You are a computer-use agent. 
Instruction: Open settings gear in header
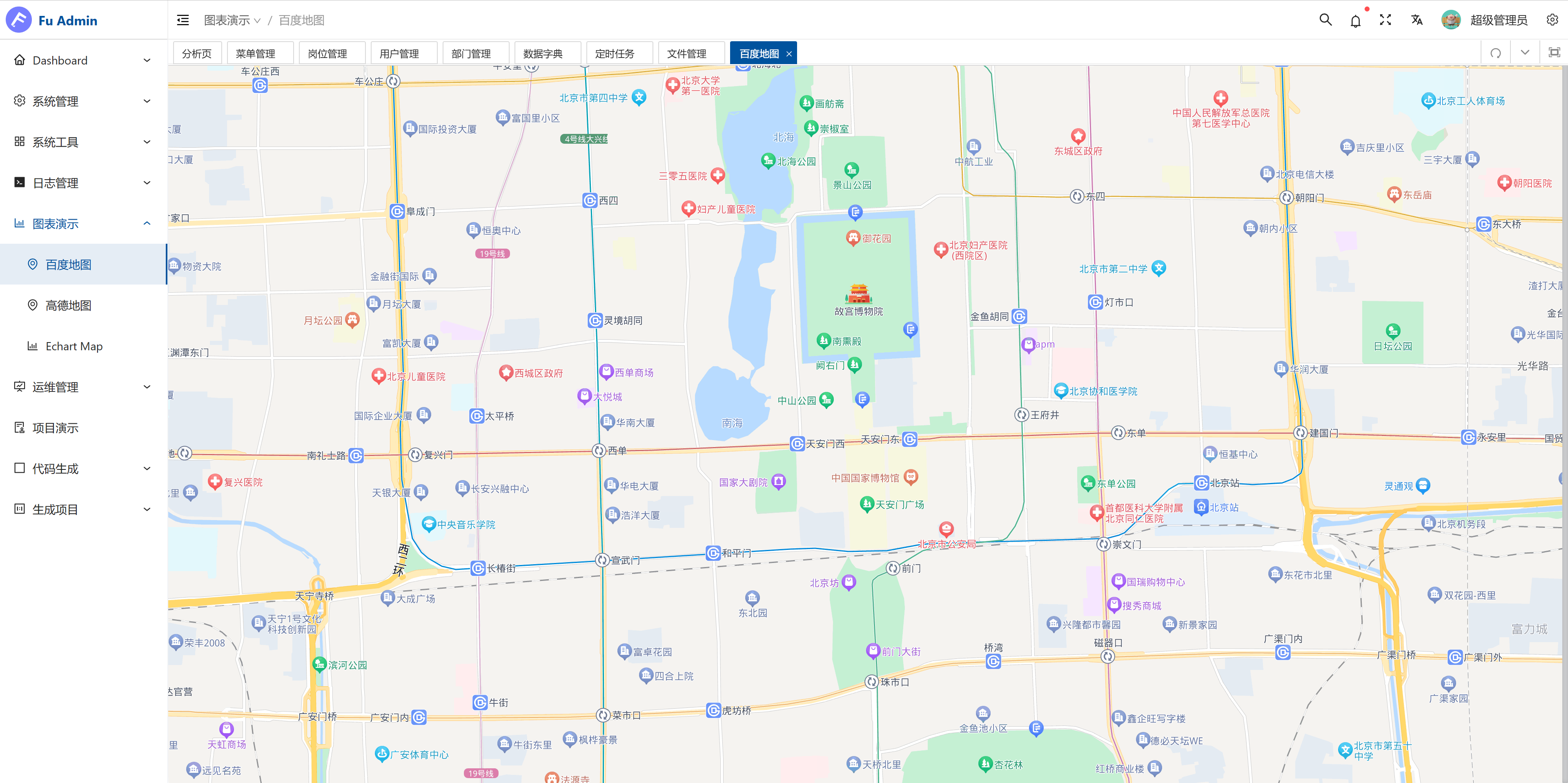(x=1552, y=20)
